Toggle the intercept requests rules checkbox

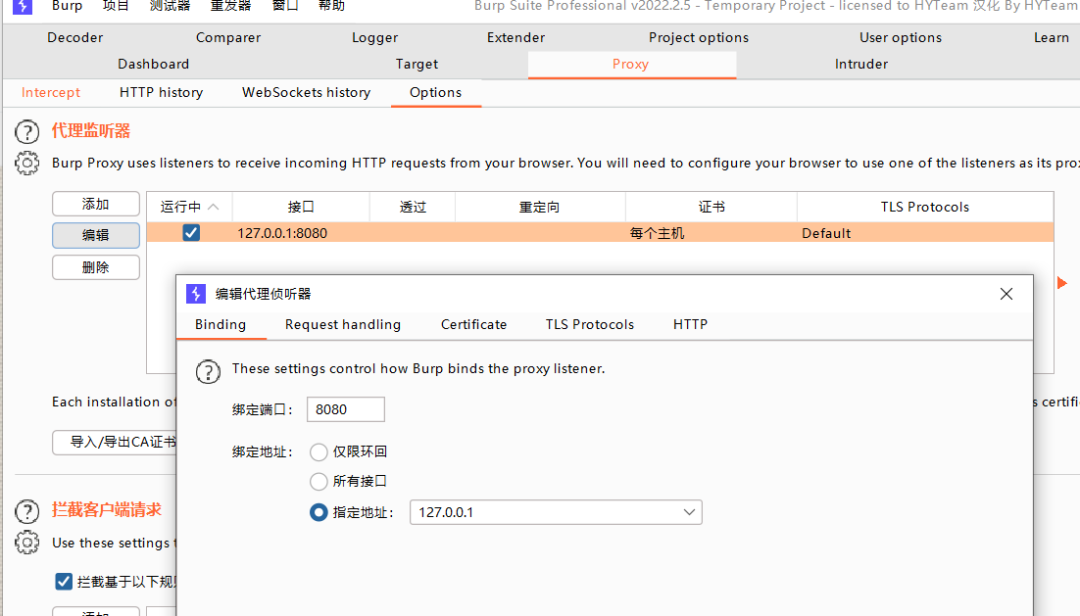(x=63, y=582)
